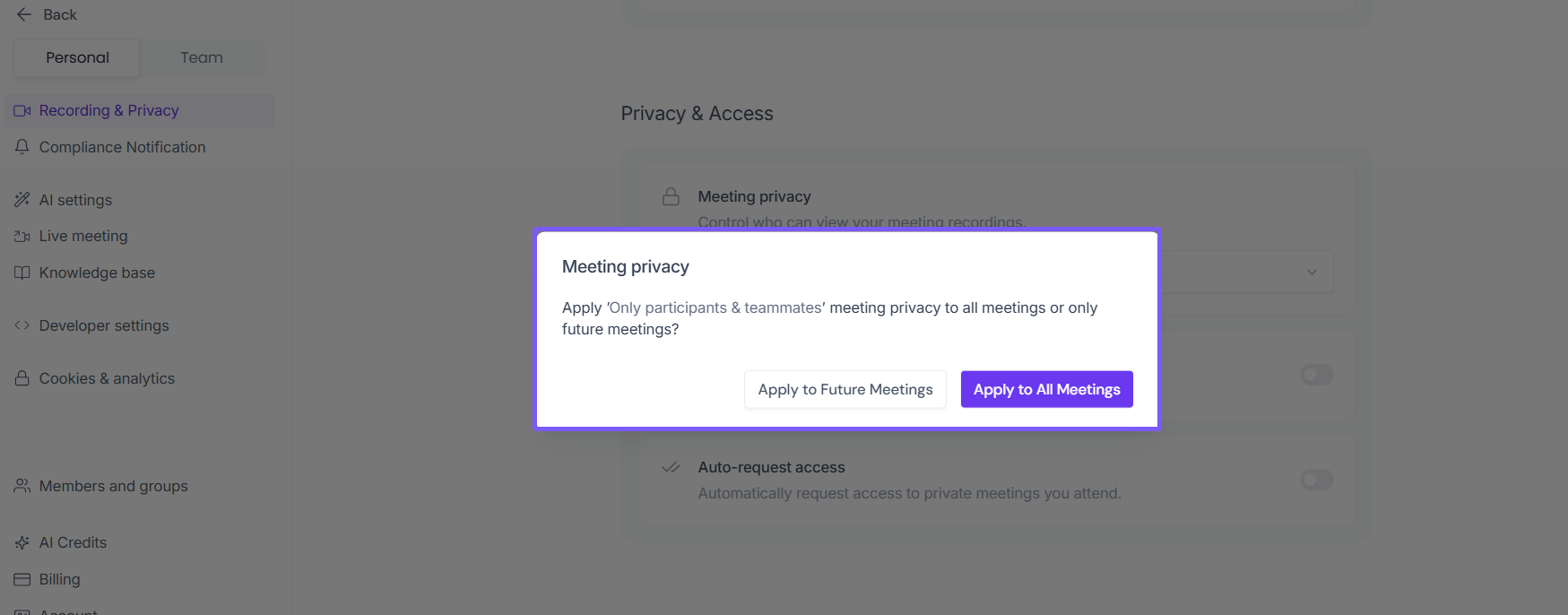The image size is (1568, 615).
Task: Click Apply to All Meetings button
Action: pyautogui.click(x=1046, y=389)
